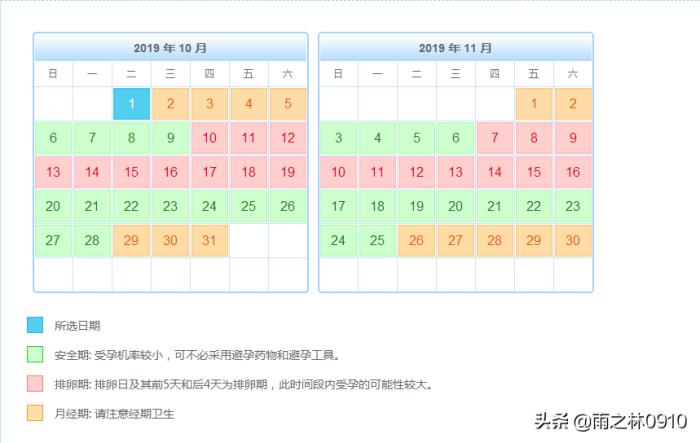Select November 13 in the calendar
700x443 pixels.
455,172
